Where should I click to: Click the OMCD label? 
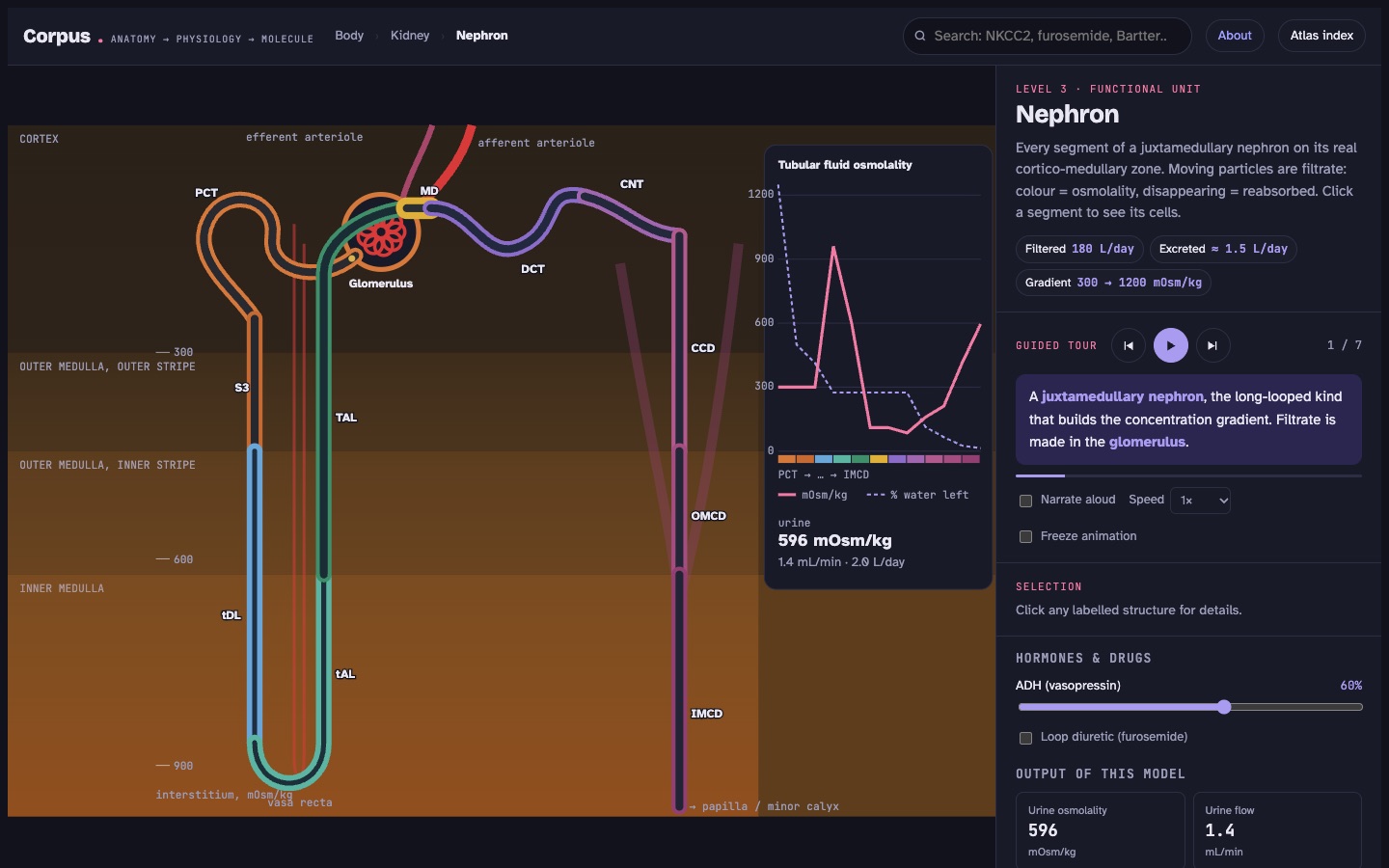pyautogui.click(x=709, y=516)
